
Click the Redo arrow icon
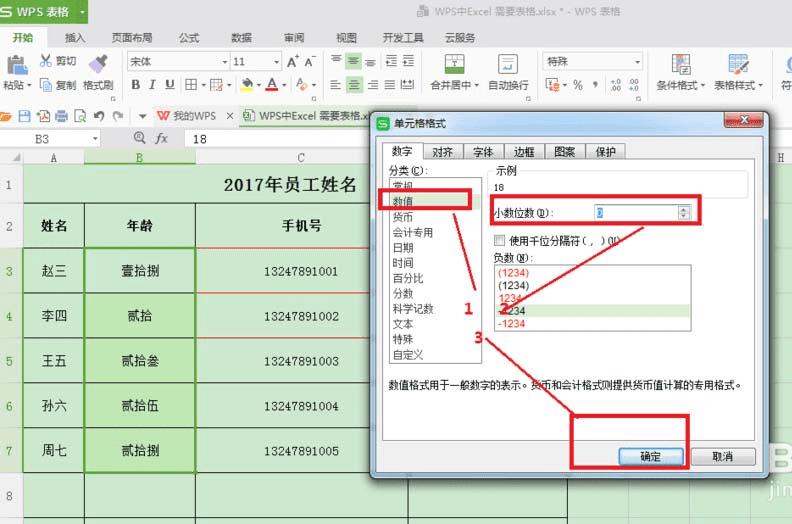tap(118, 116)
